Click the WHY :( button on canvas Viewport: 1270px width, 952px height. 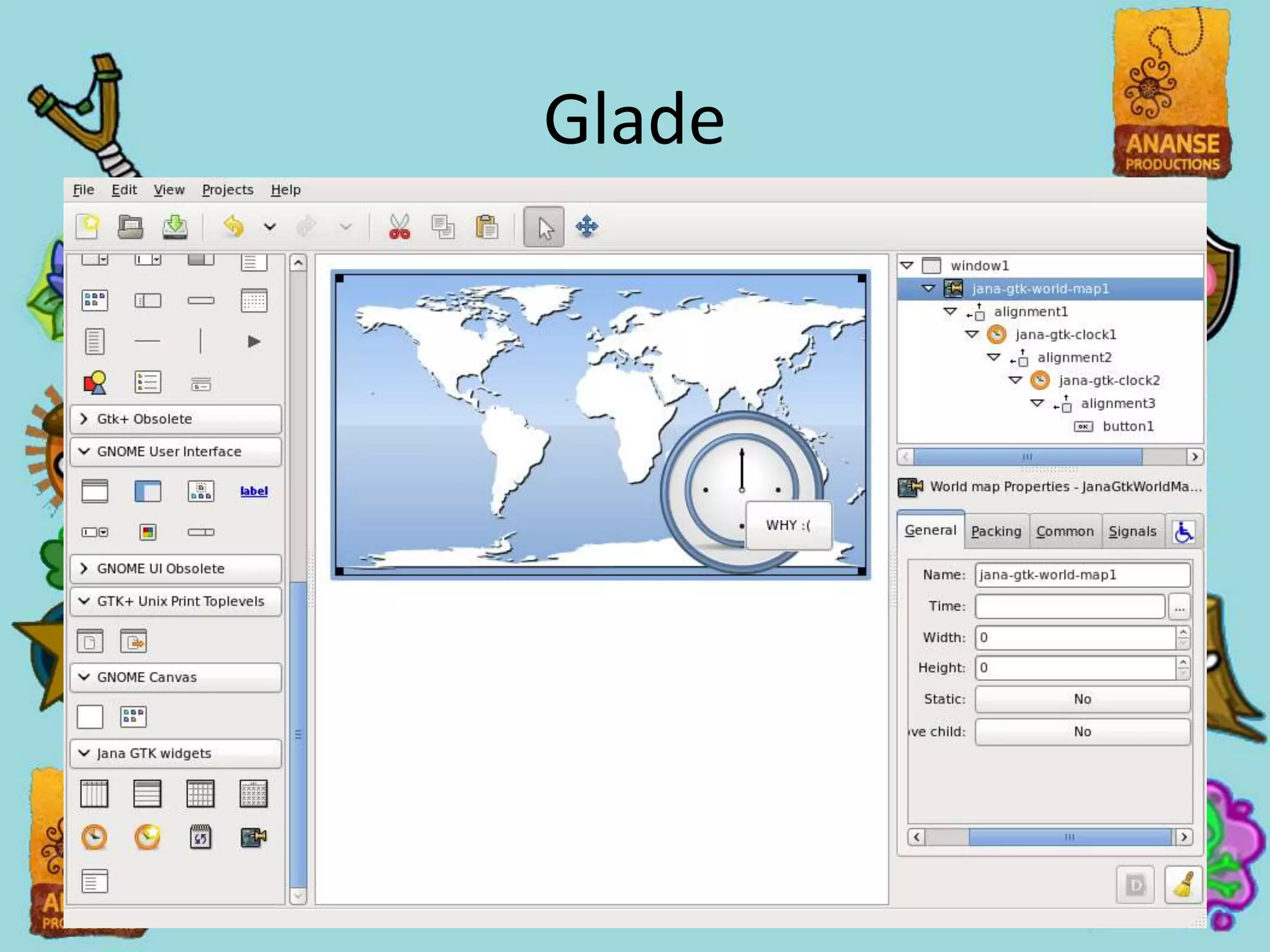coord(788,526)
